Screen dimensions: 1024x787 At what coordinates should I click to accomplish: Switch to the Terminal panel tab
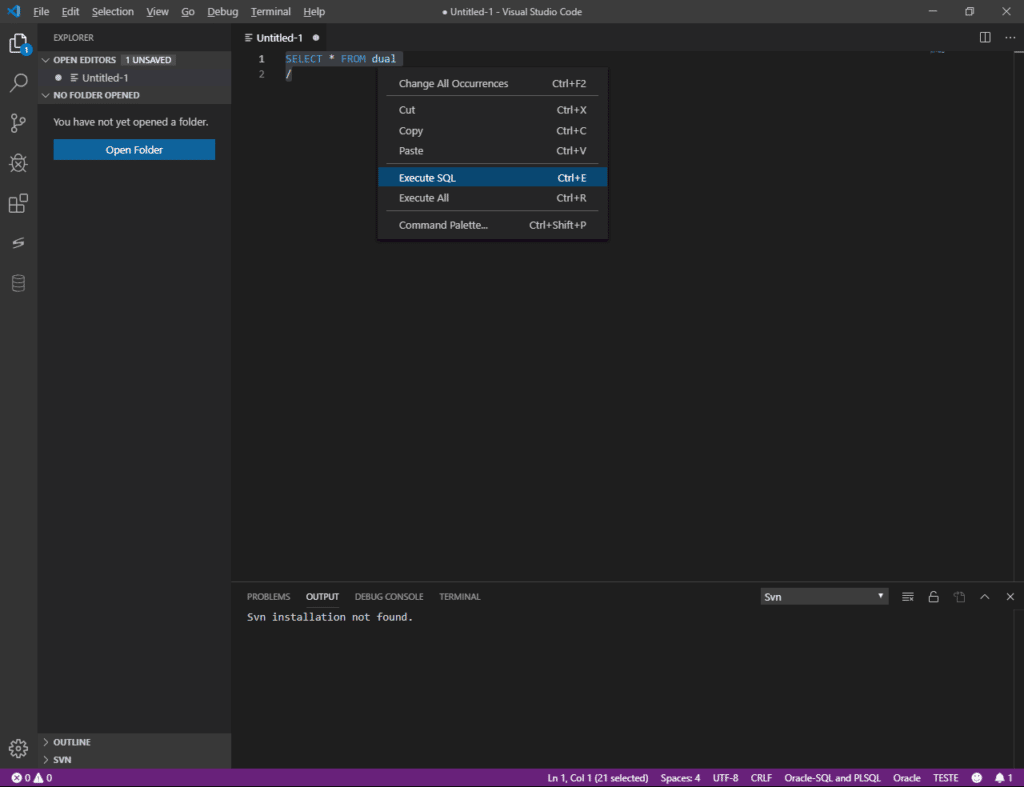tap(459, 597)
